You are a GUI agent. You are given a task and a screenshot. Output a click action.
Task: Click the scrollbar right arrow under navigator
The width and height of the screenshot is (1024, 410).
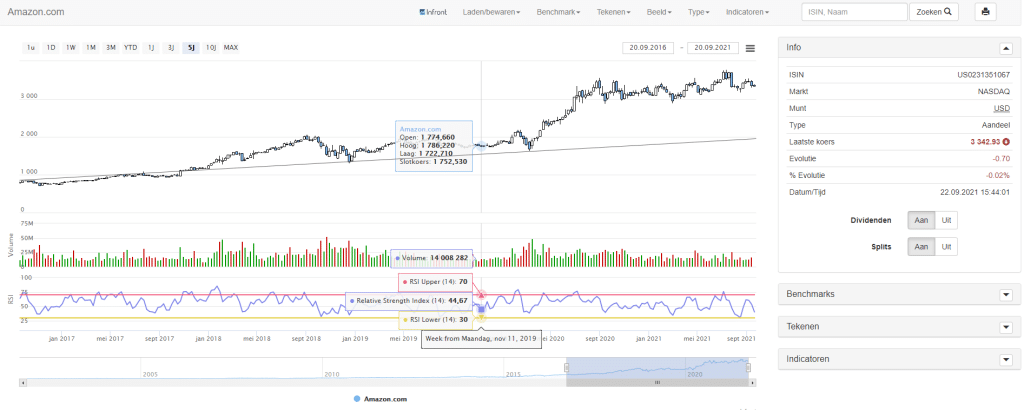pos(754,383)
